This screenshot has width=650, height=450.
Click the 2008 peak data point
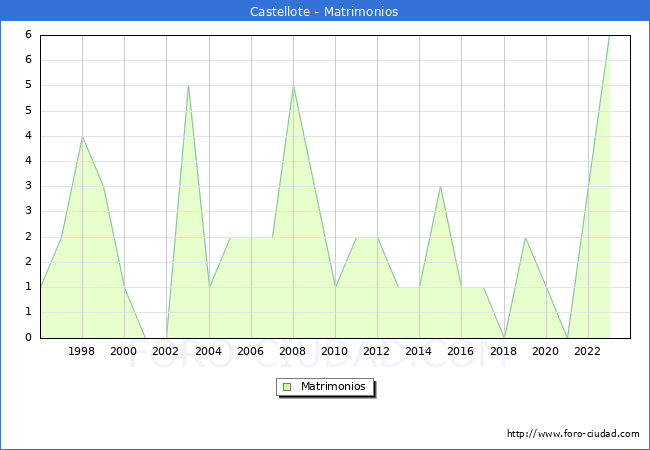[x=293, y=86]
